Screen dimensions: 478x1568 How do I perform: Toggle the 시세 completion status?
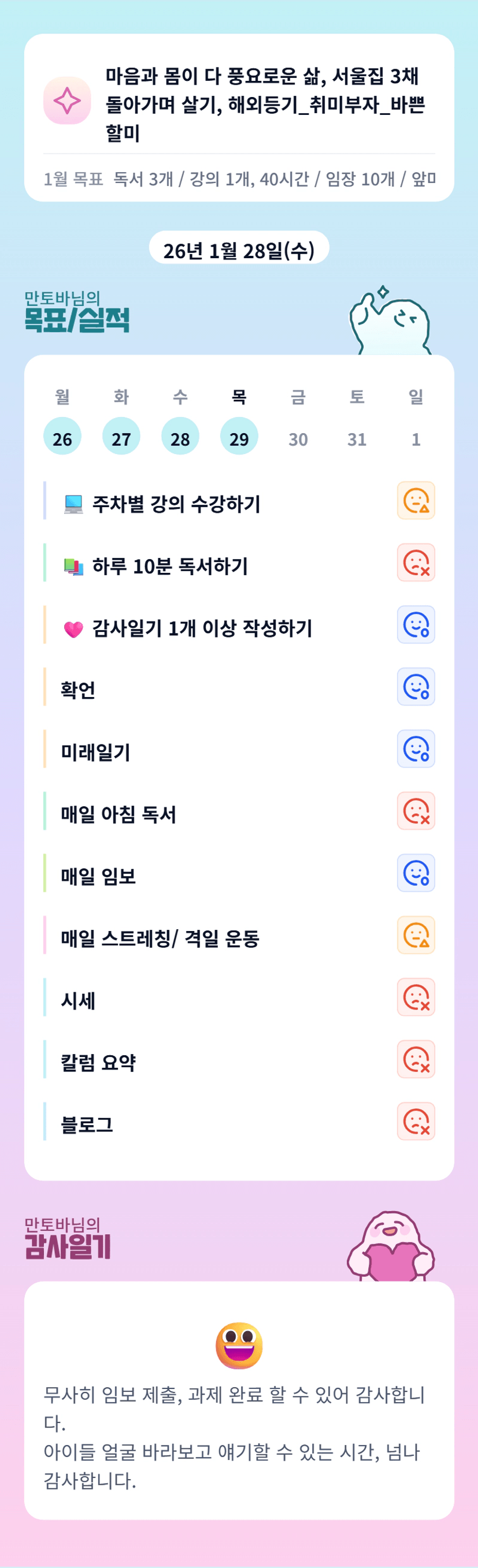(x=416, y=997)
